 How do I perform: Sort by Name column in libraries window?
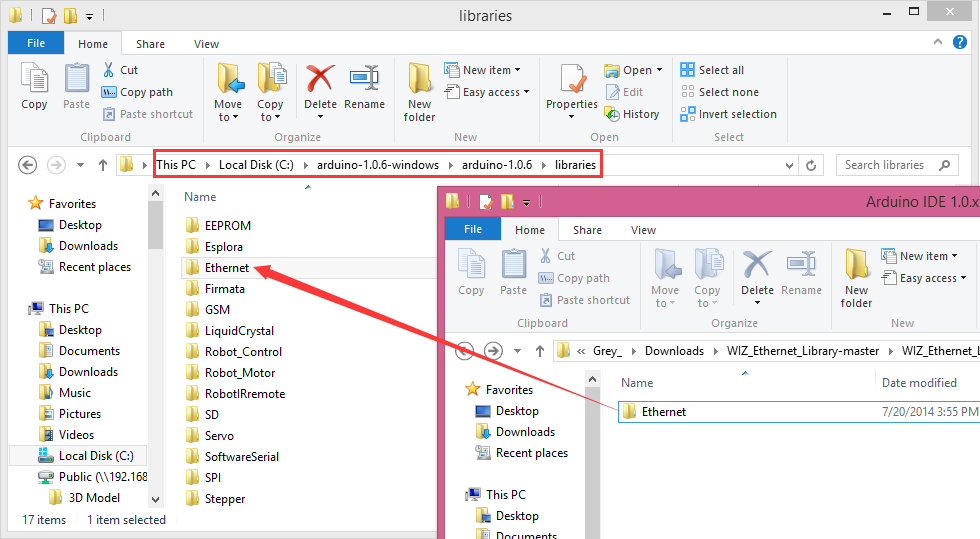[x=200, y=196]
